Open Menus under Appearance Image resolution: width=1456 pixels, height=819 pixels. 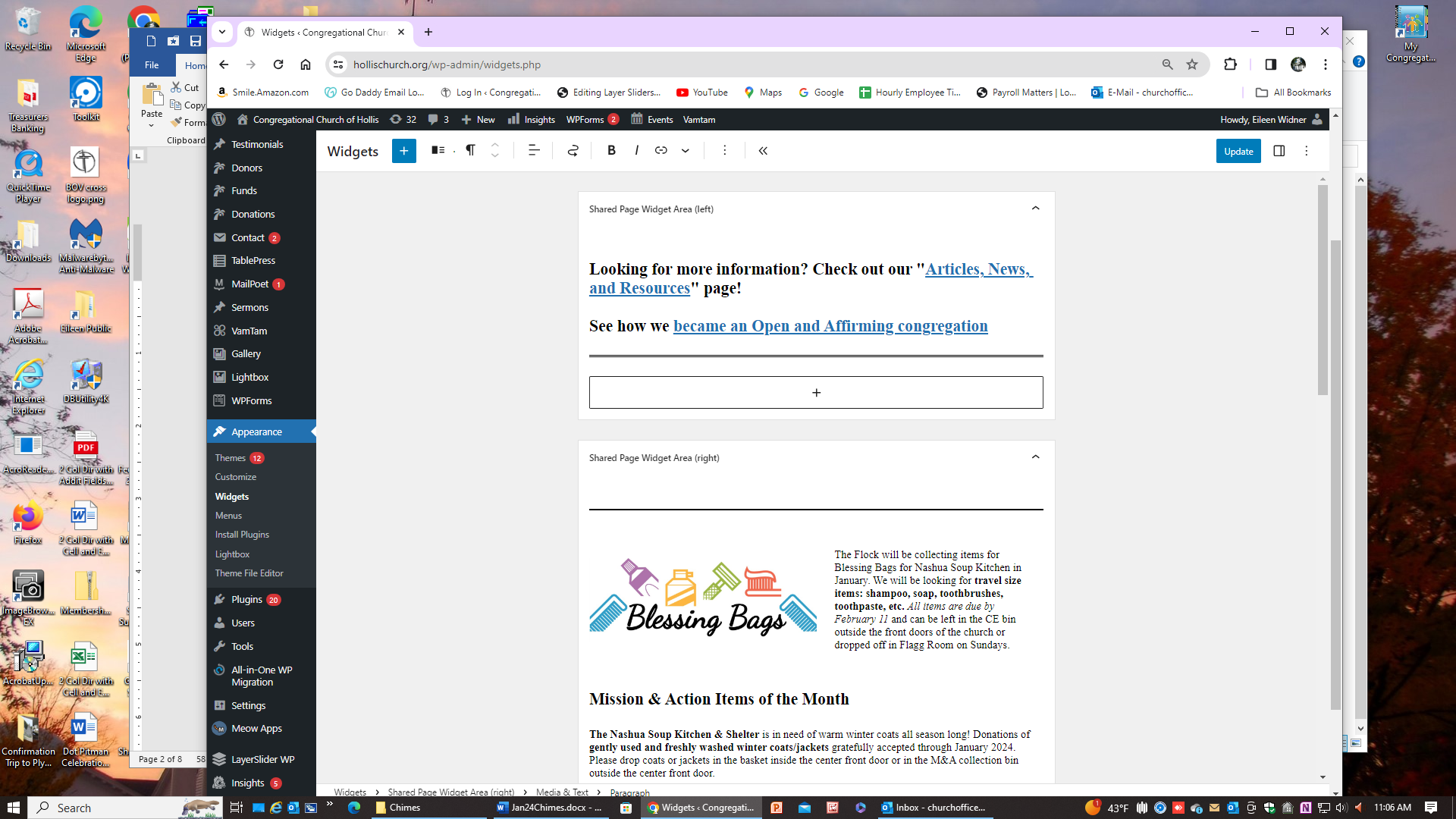pos(228,516)
